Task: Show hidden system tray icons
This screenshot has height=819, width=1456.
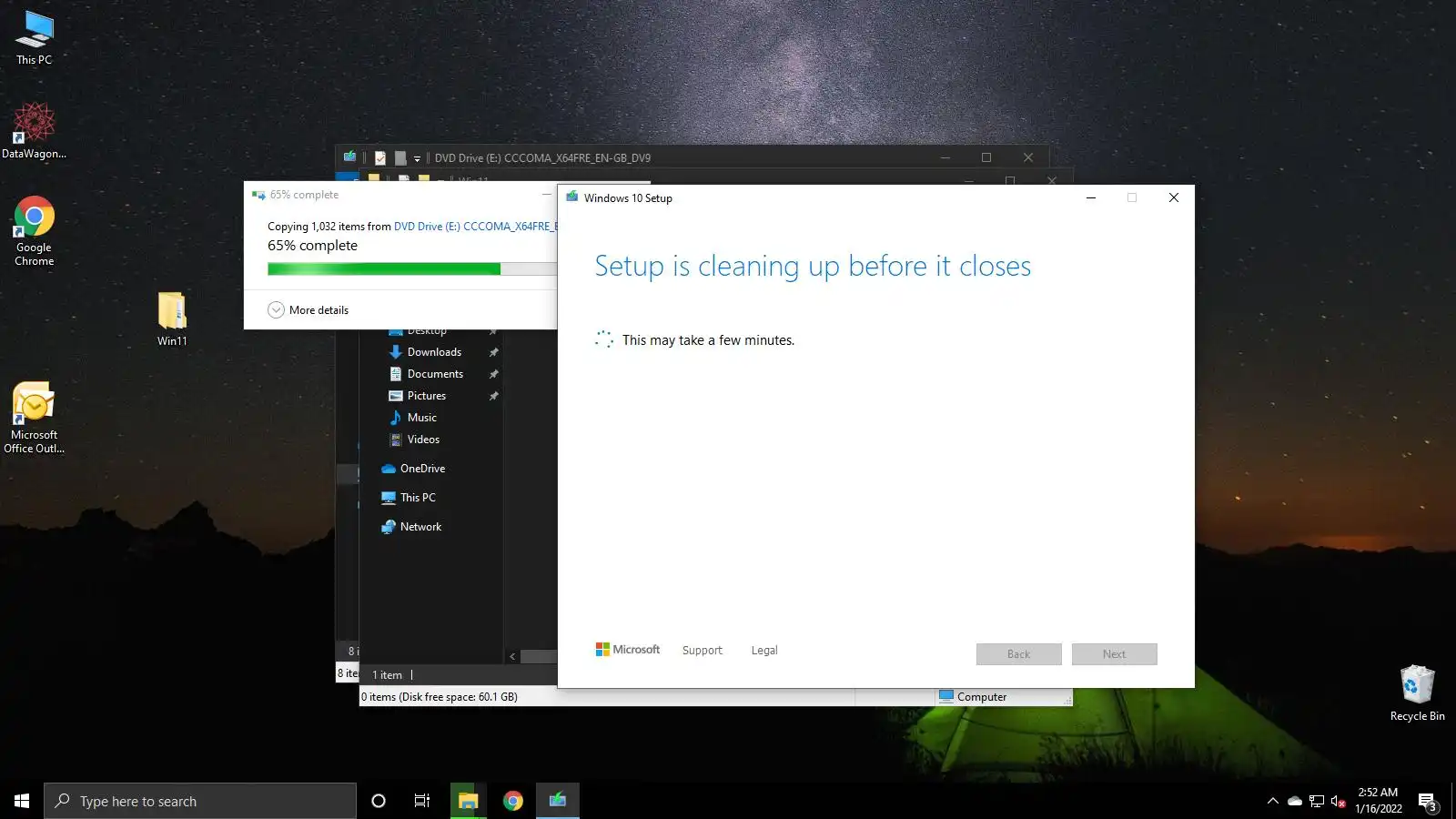Action: coord(1272,801)
